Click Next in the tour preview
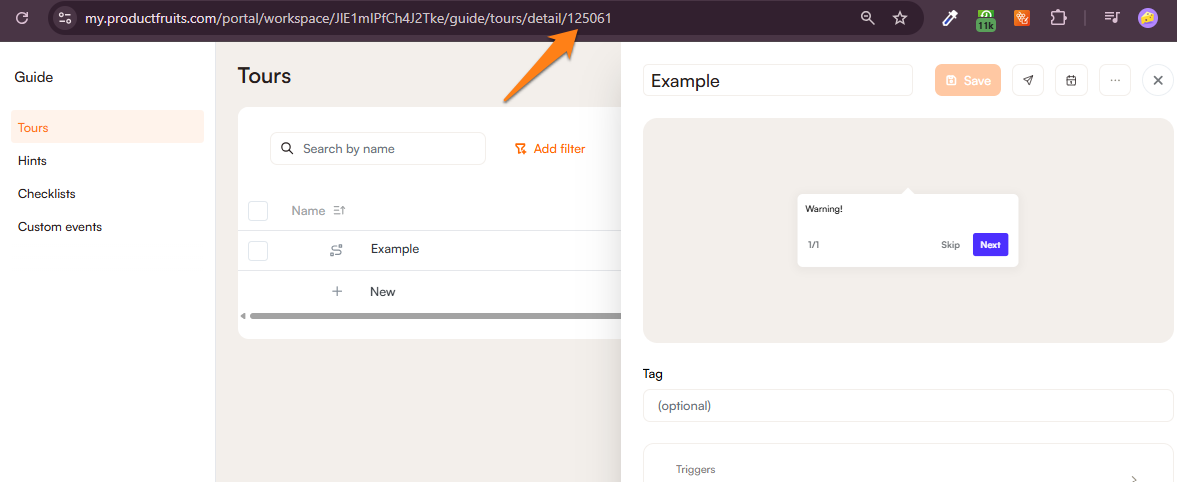The width and height of the screenshot is (1177, 482). (x=990, y=245)
